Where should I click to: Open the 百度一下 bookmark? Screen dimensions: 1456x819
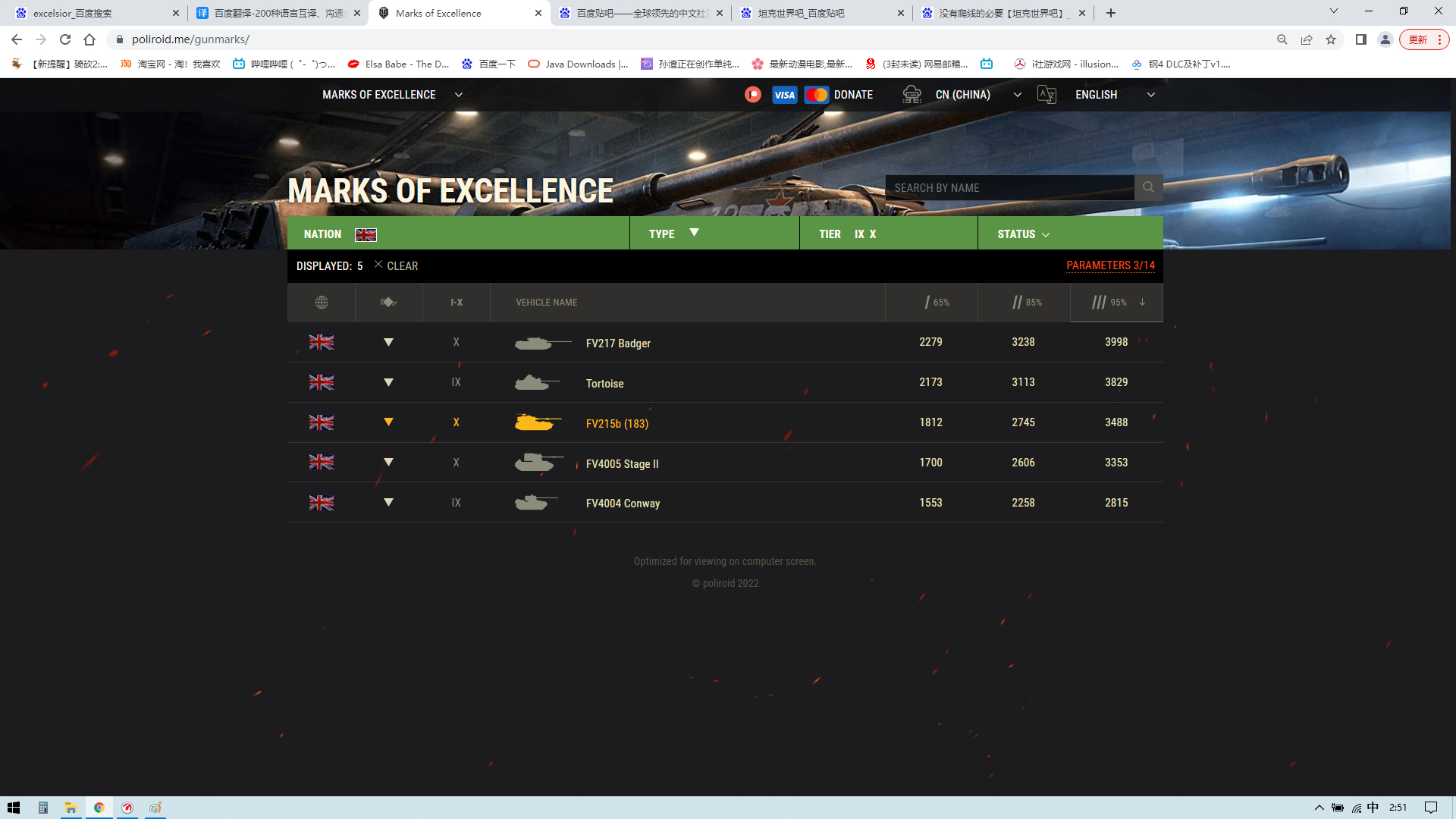[x=488, y=64]
